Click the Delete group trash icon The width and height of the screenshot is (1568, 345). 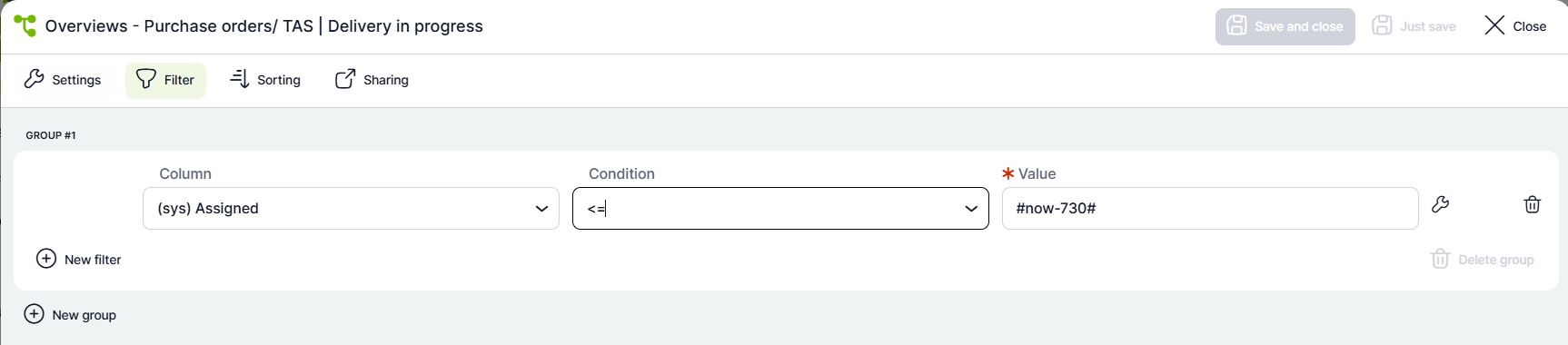1440,260
